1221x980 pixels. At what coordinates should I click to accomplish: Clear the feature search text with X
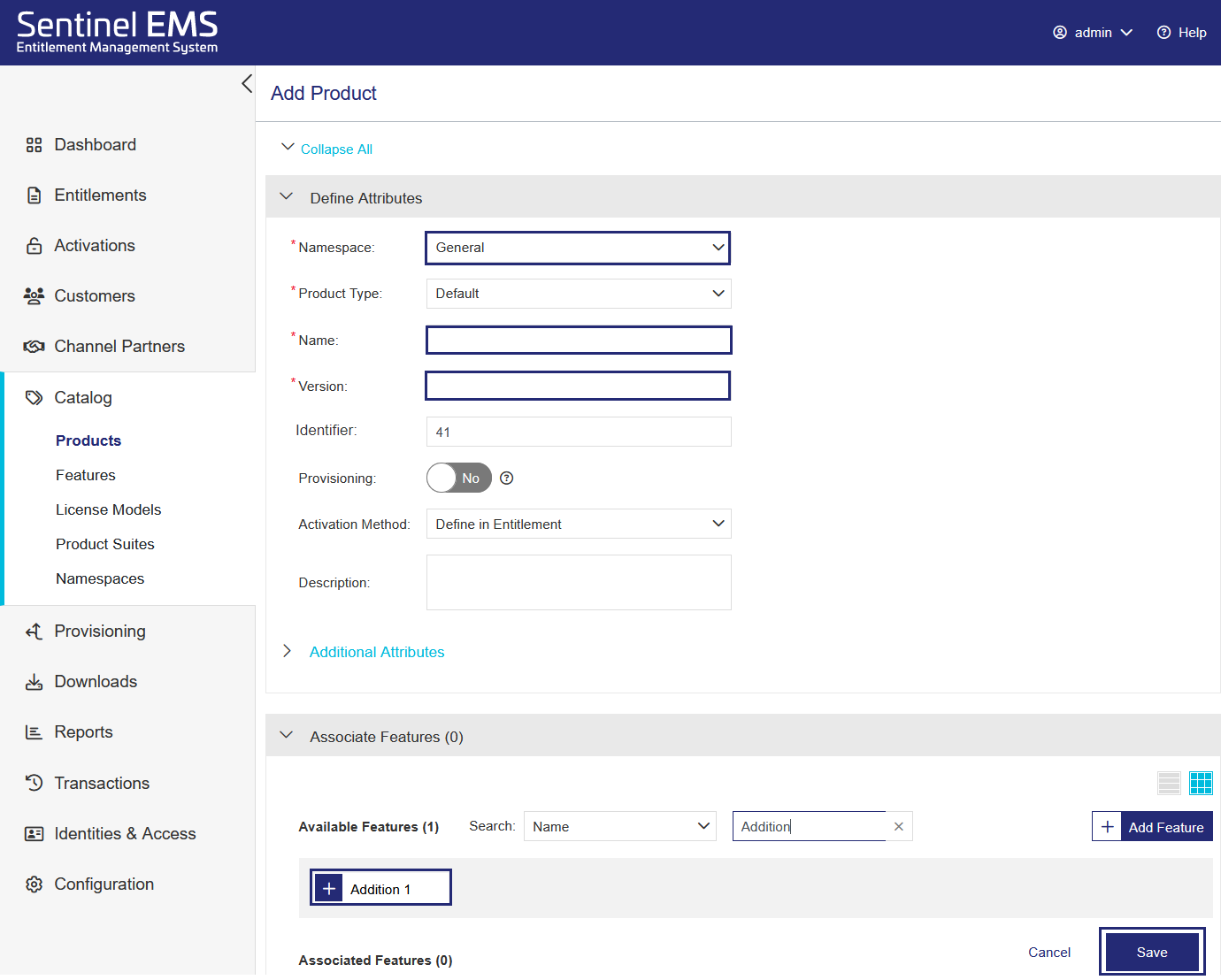click(x=898, y=827)
